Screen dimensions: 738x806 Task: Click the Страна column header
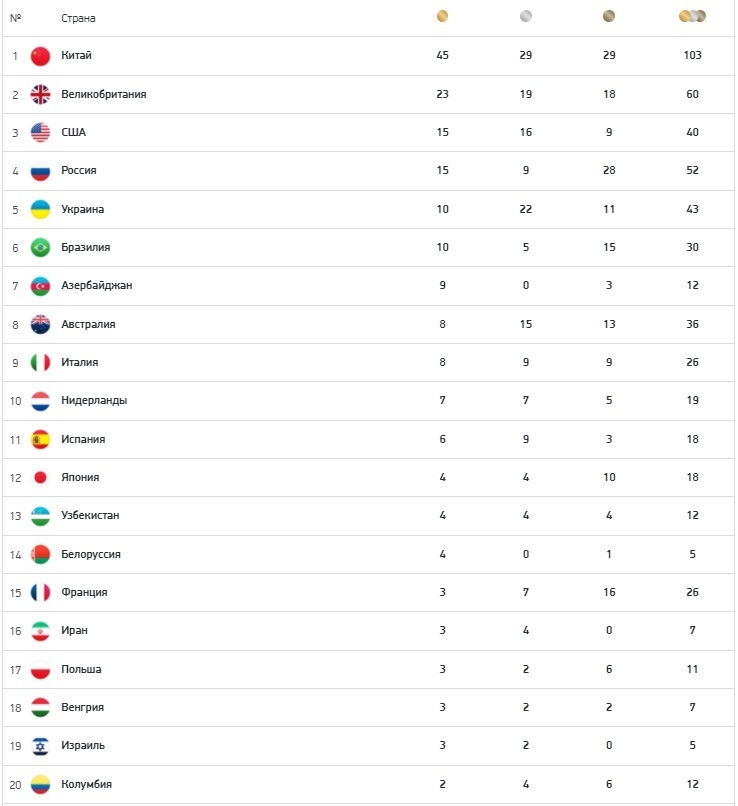[x=79, y=18]
